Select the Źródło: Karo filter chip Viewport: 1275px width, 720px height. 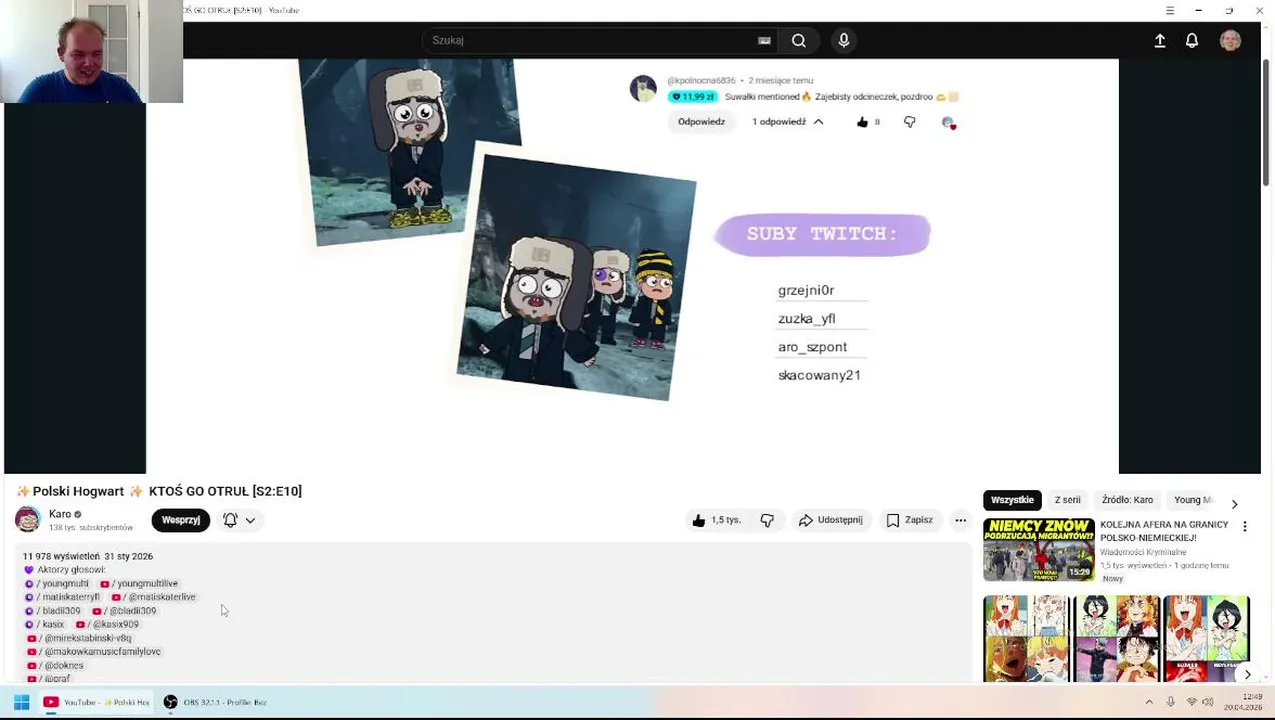[1127, 500]
